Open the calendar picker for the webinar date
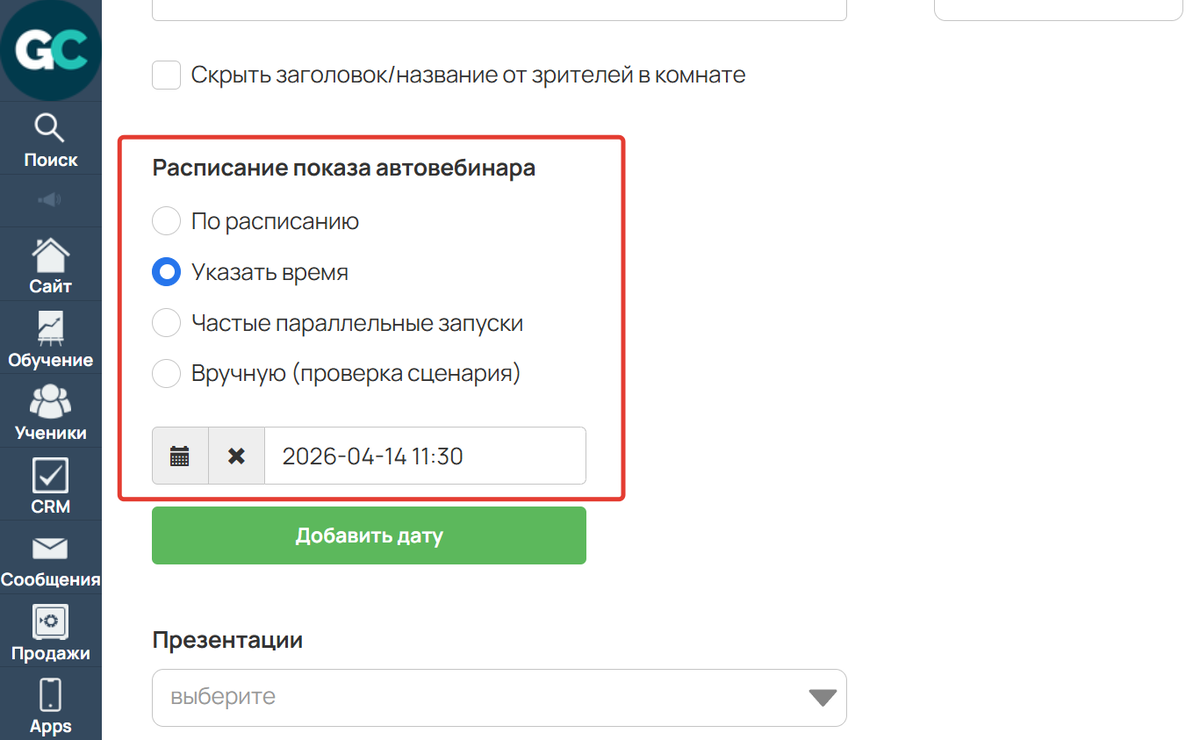 [x=180, y=455]
